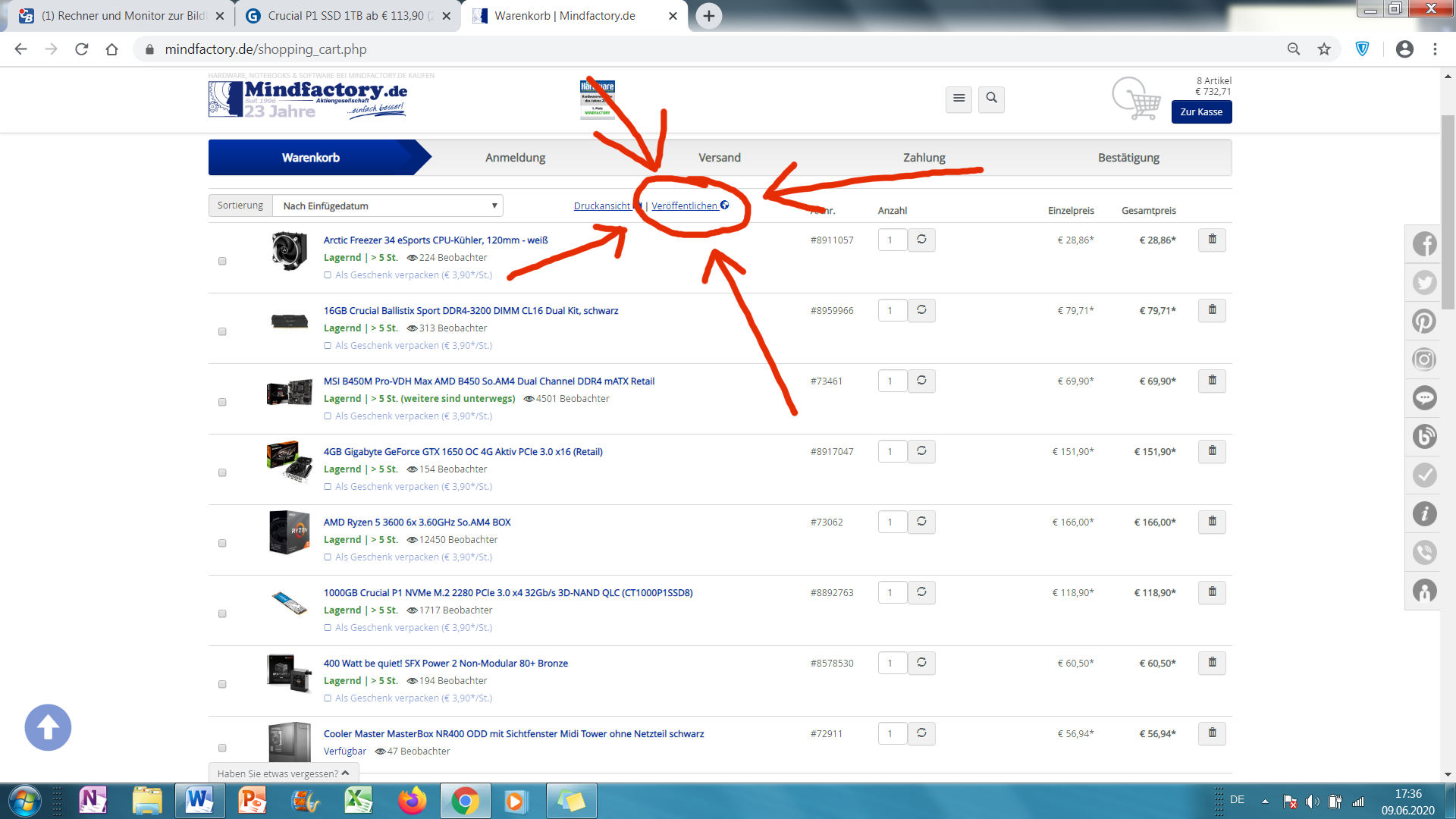Enable gift wrapping for AMD Ryzen 5 3600
Image resolution: width=1456 pixels, height=819 pixels.
pos(328,557)
